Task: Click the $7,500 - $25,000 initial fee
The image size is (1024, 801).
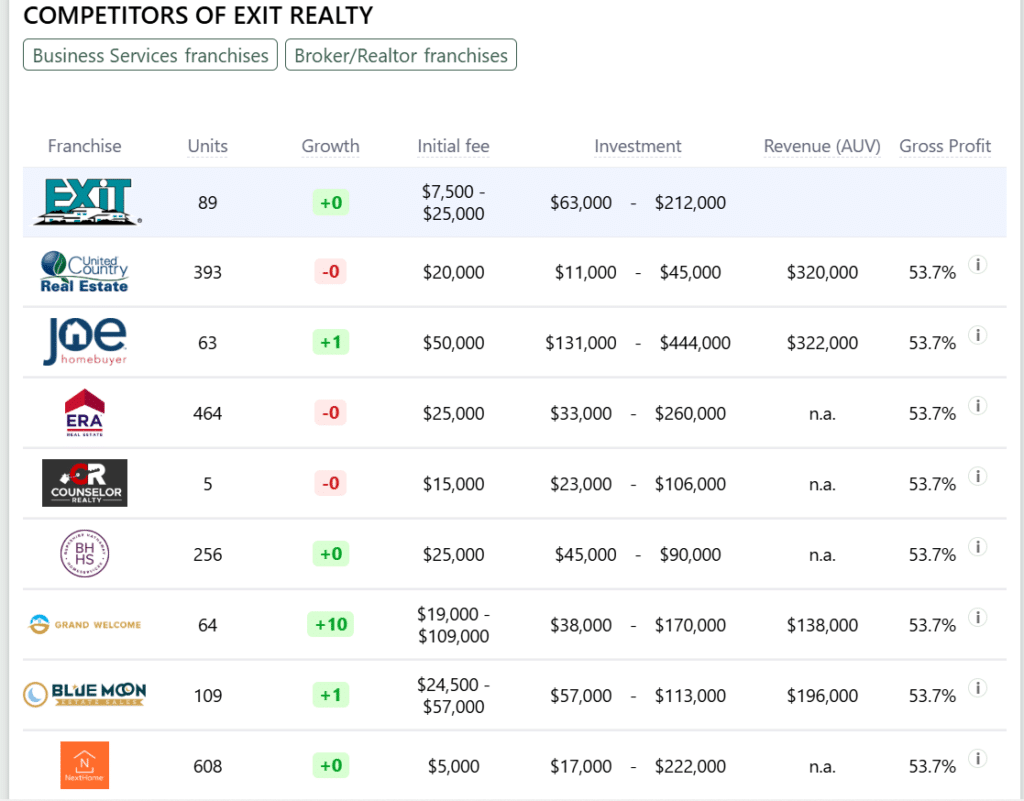Action: click(453, 202)
